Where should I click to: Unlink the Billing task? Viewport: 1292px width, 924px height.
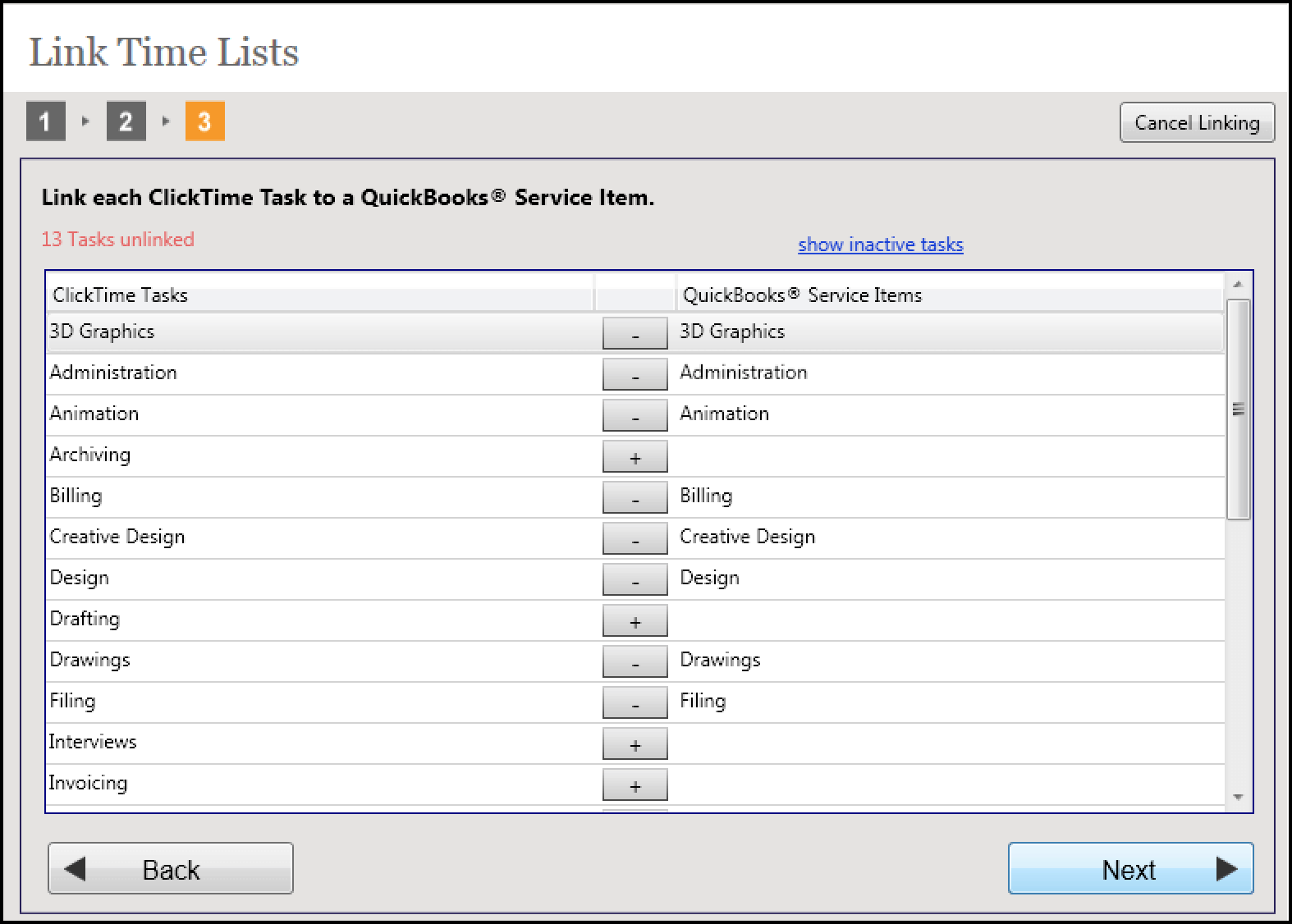click(635, 498)
